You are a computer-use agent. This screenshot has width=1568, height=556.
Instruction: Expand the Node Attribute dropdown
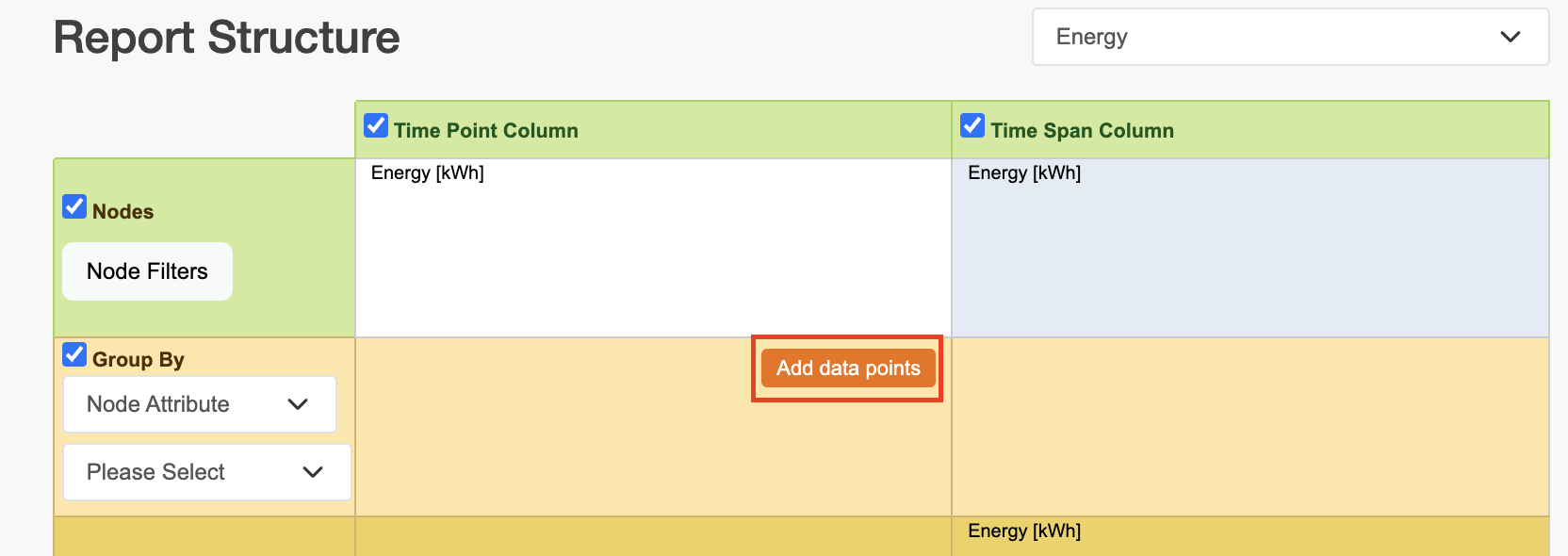coord(199,404)
